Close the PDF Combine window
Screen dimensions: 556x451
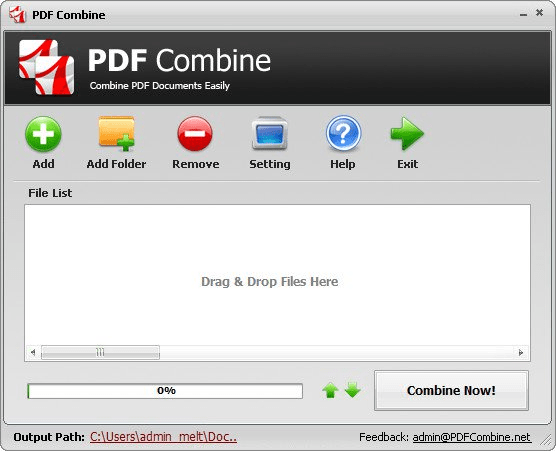[x=539, y=13]
